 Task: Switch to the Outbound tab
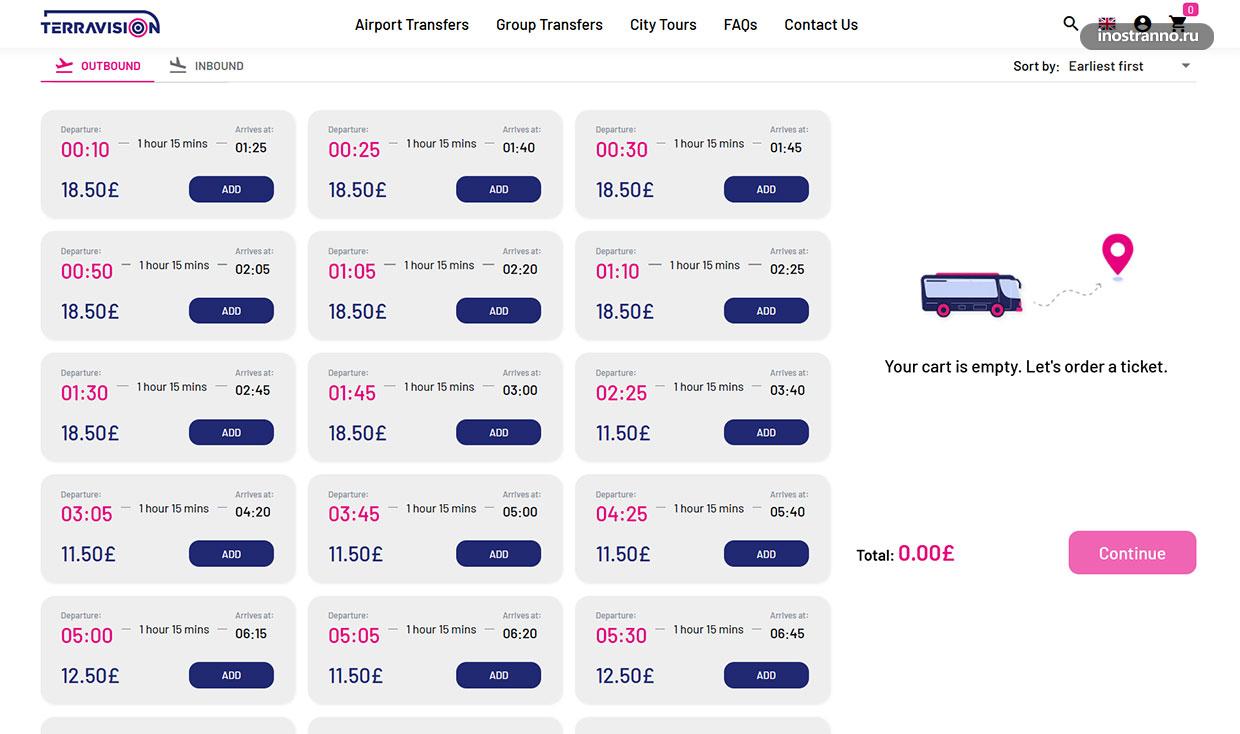pos(98,66)
